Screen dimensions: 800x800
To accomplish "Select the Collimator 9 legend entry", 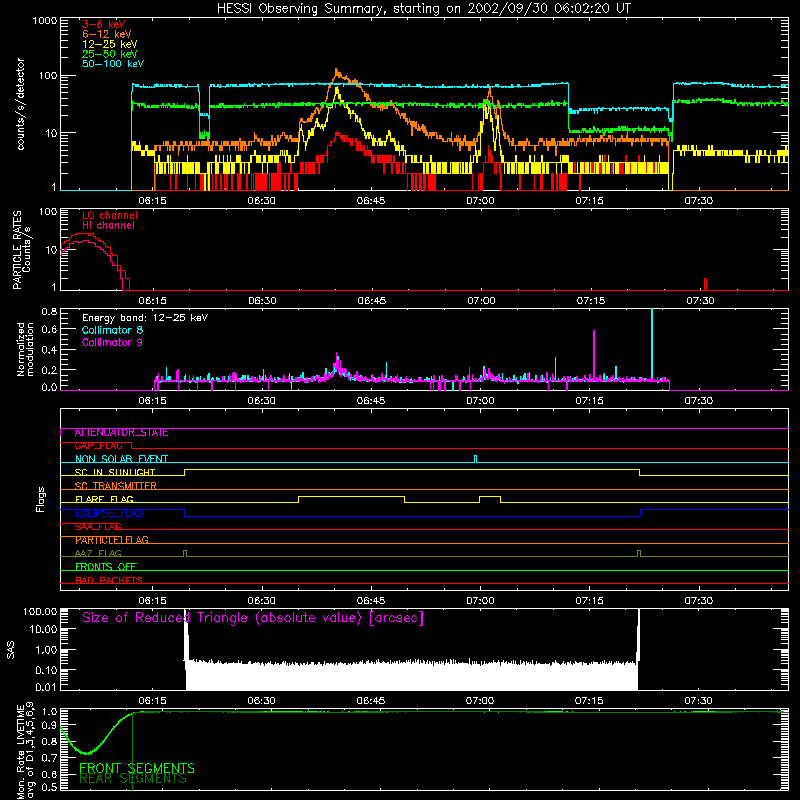I will [112, 342].
